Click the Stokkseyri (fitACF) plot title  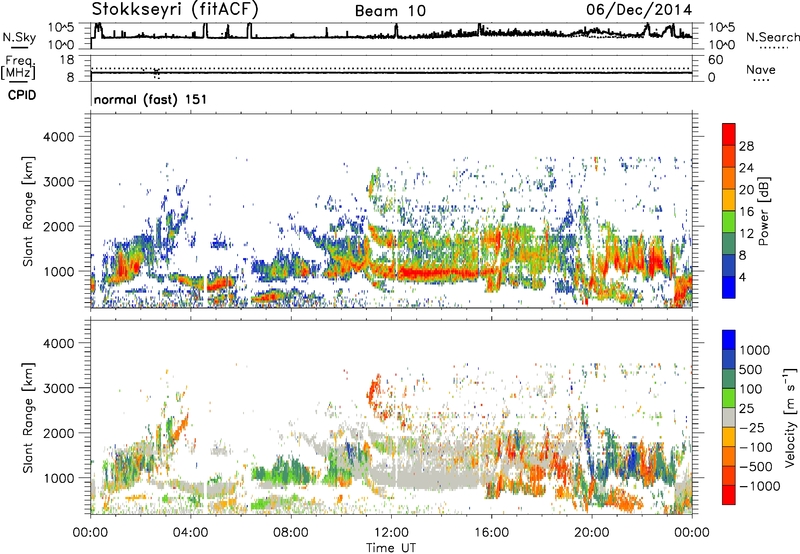tap(174, 9)
